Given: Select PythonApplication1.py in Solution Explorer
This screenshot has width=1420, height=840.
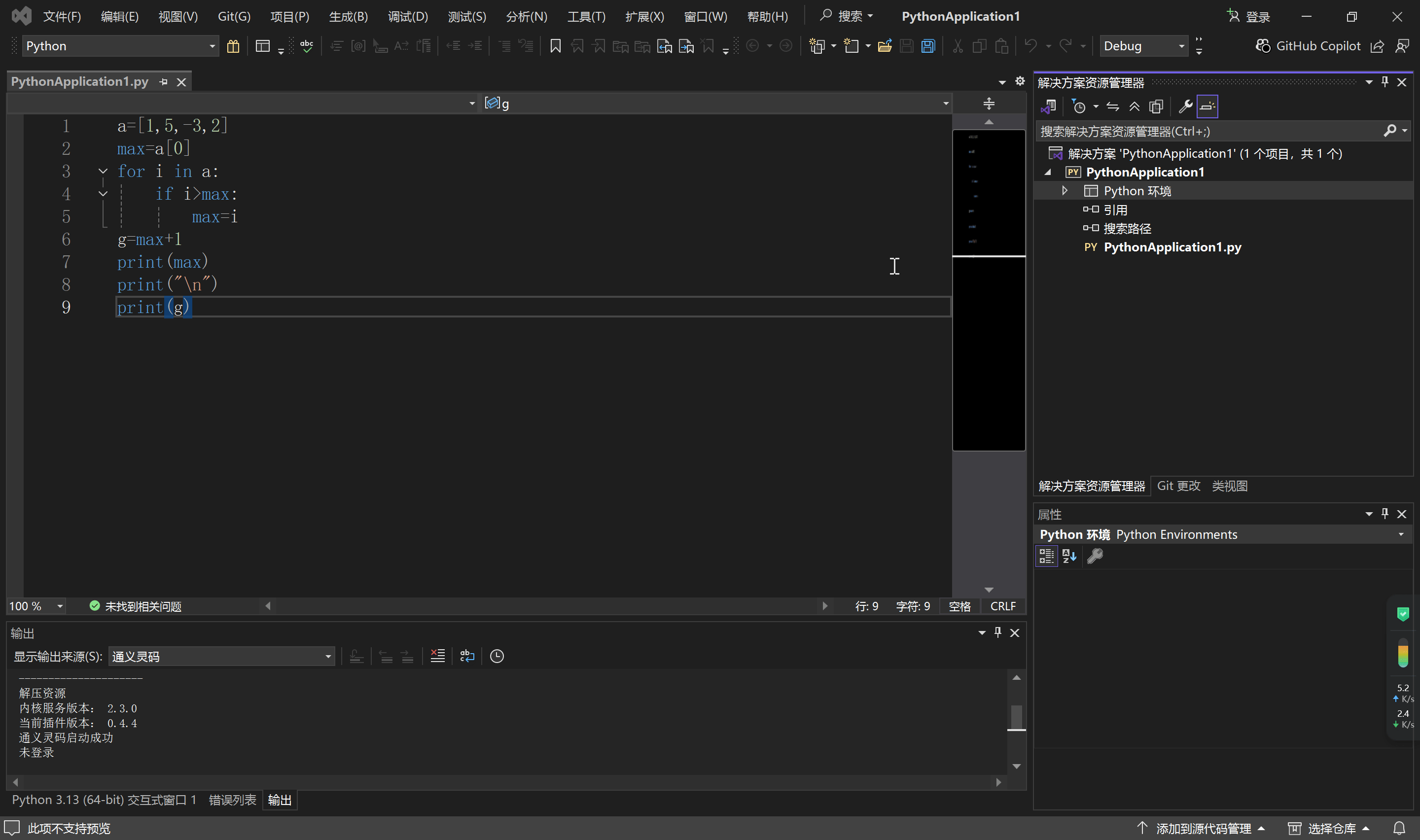Looking at the screenshot, I should (1172, 247).
